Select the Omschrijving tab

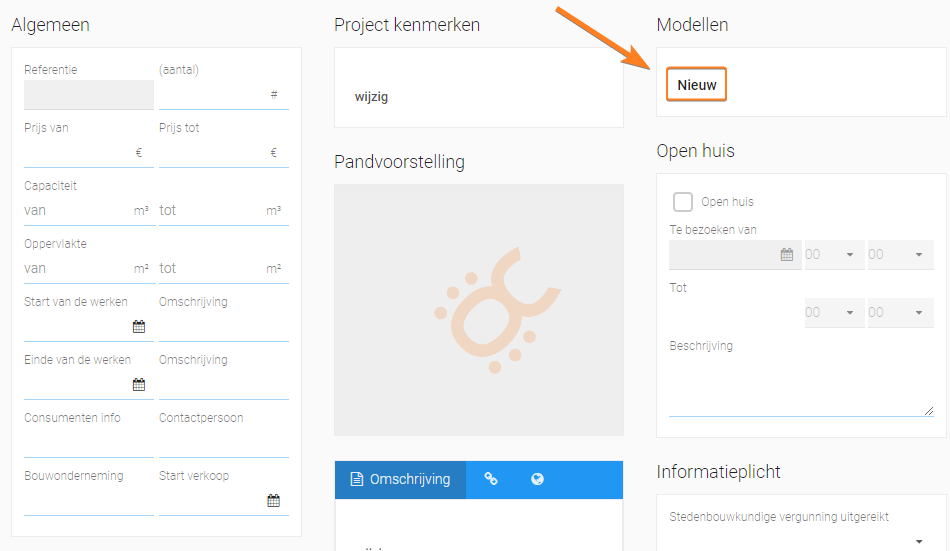pos(400,479)
